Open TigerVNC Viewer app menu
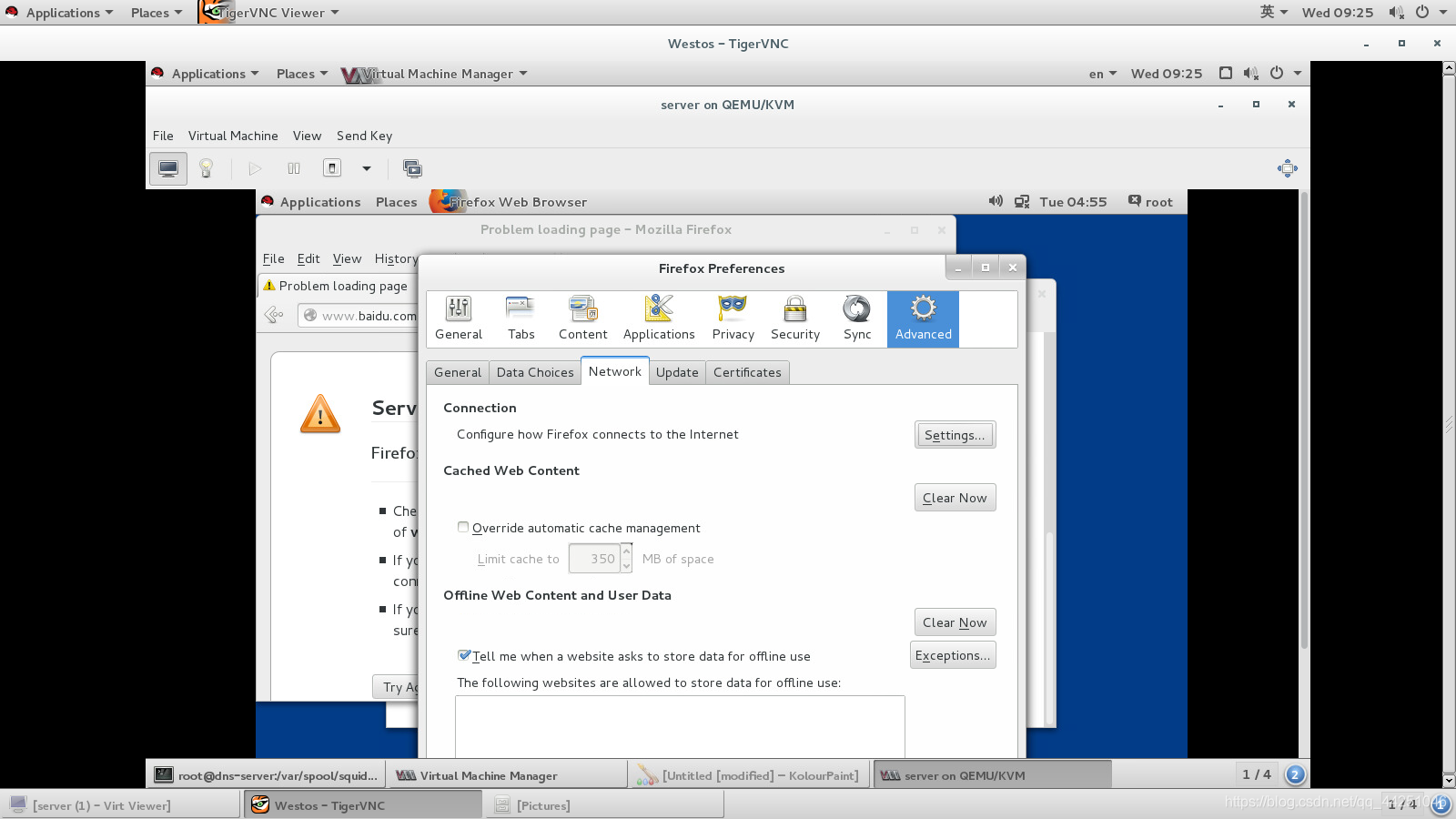 270,13
